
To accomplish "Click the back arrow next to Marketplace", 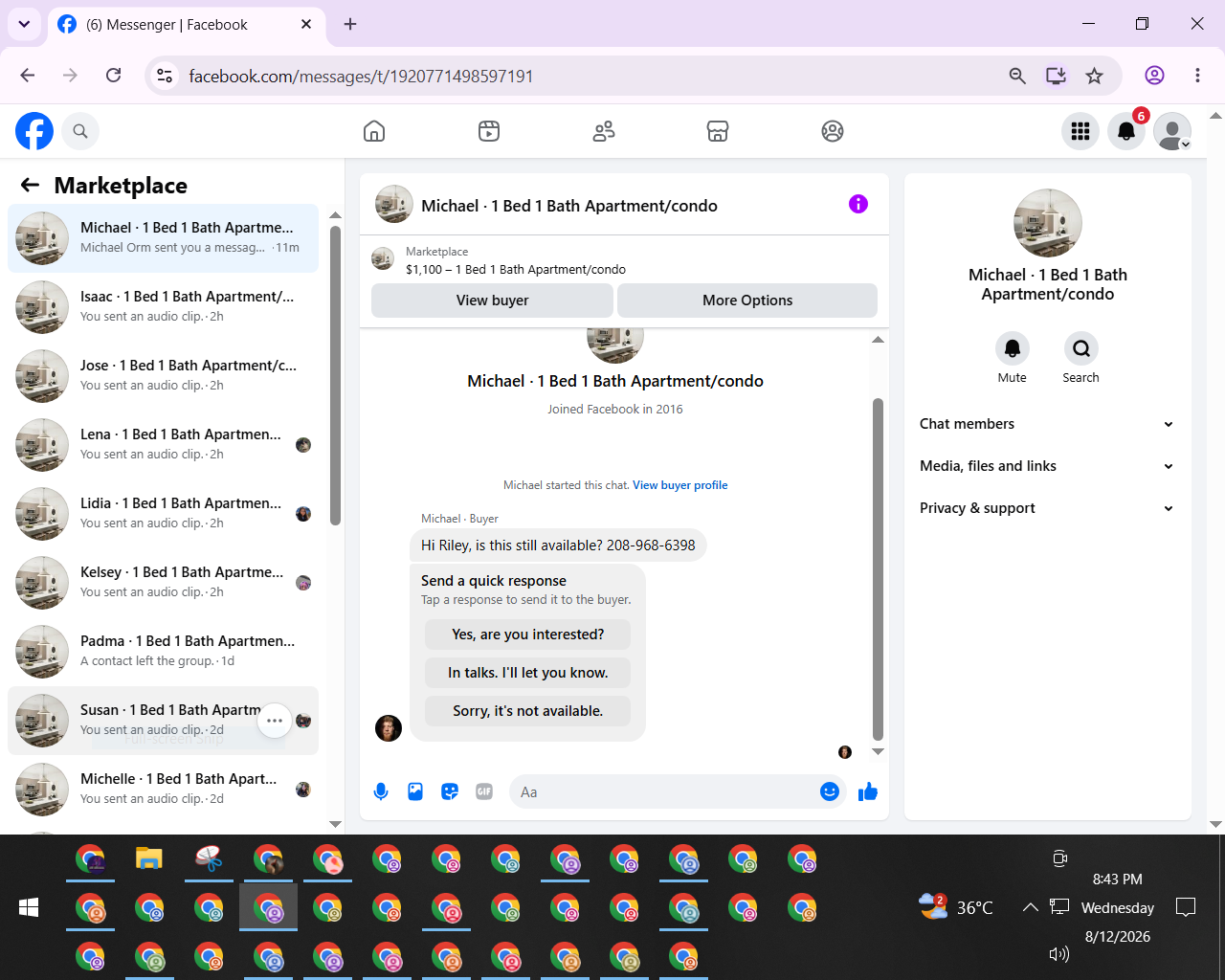I will [31, 185].
